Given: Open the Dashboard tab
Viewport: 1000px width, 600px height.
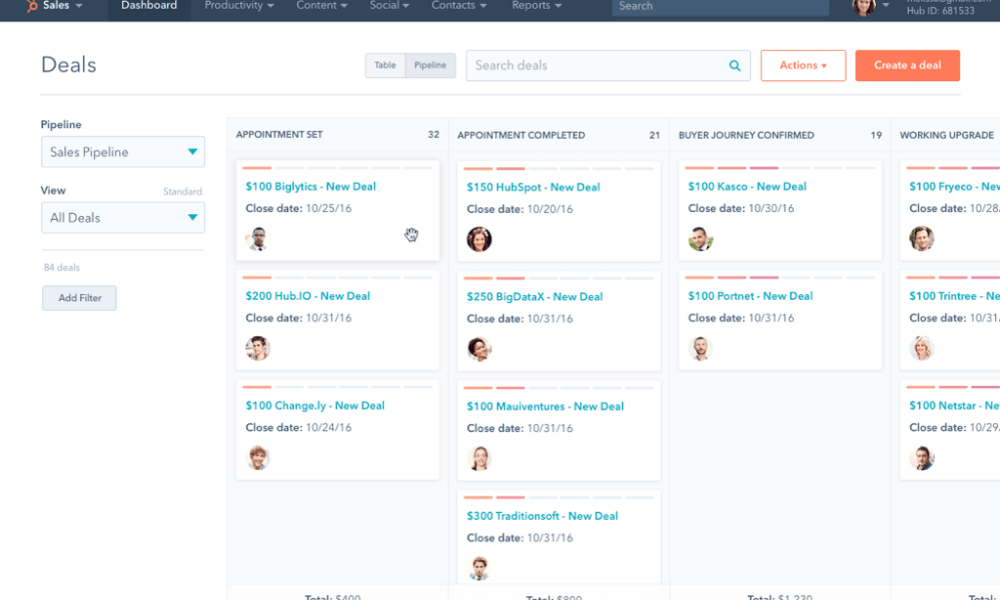Looking at the screenshot, I should coord(149,6).
